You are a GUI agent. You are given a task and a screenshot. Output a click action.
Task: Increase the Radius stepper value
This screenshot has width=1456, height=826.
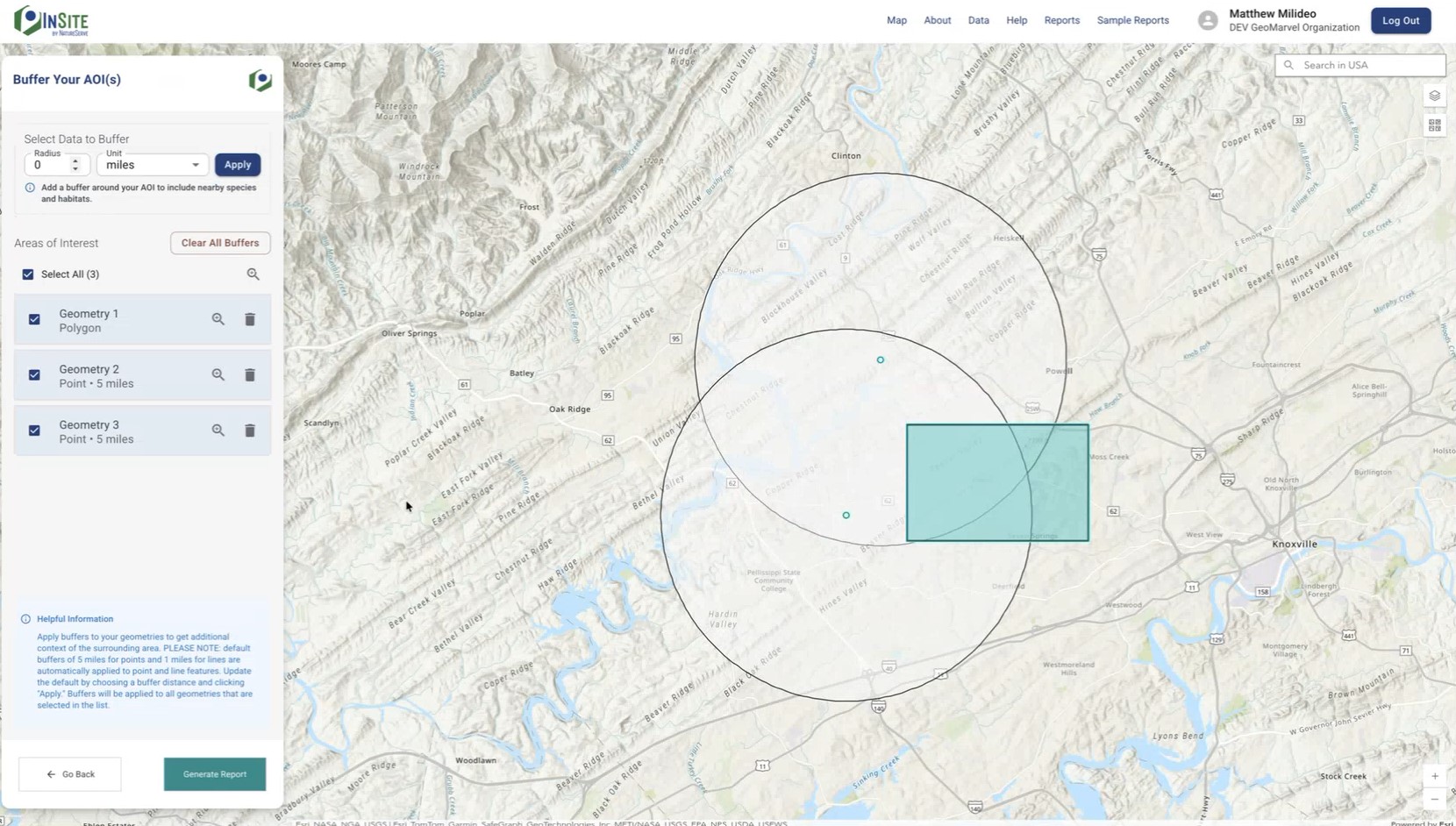(x=75, y=160)
